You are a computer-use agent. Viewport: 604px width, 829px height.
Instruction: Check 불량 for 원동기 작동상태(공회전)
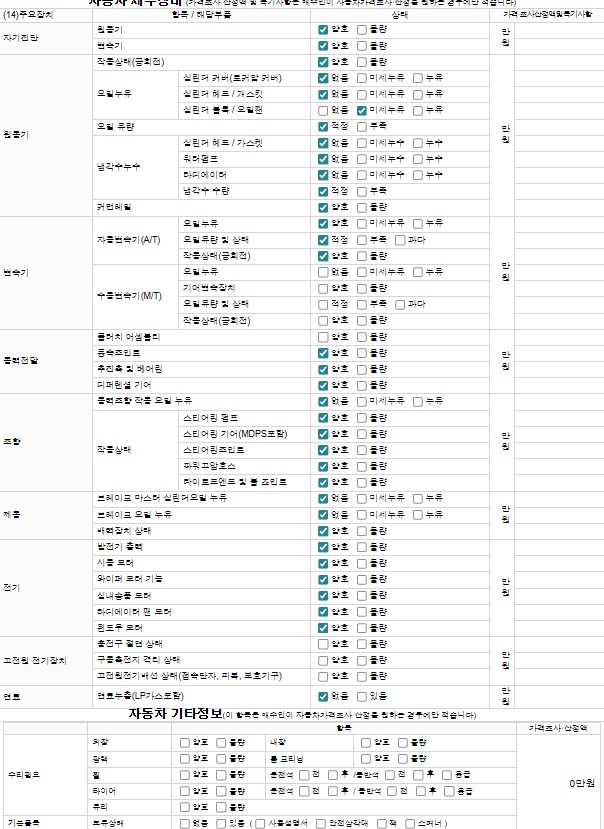[x=362, y=62]
